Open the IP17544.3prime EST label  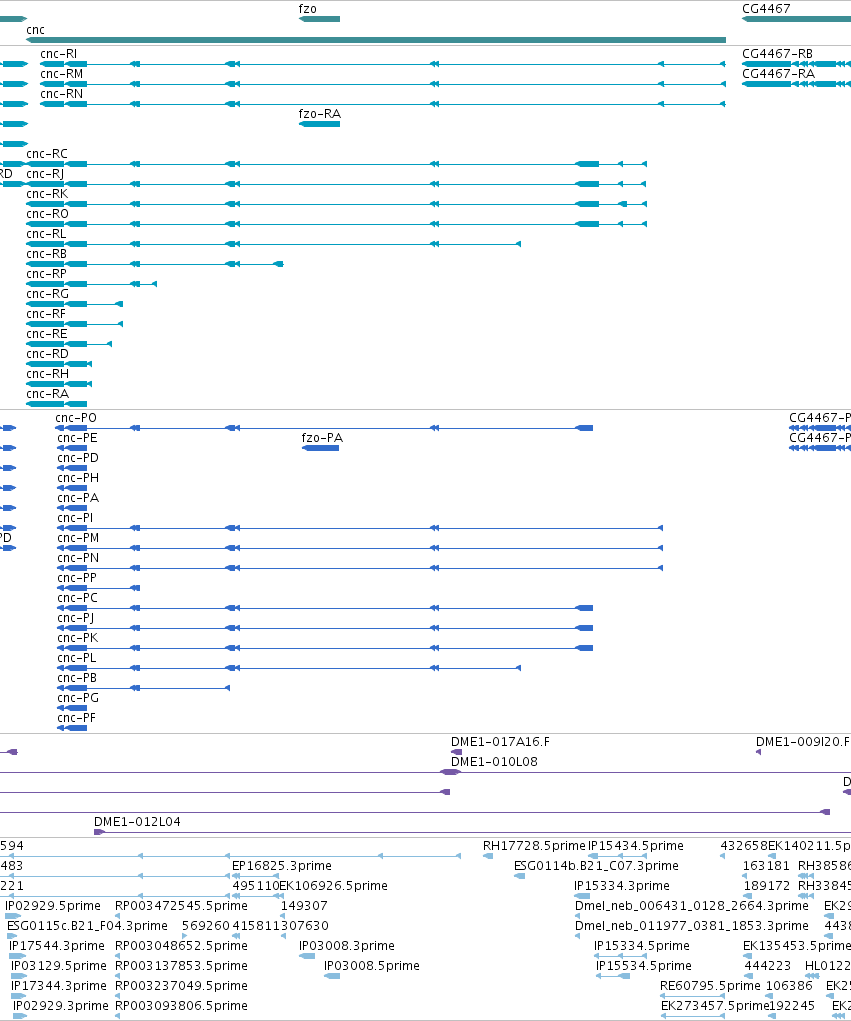click(57, 945)
